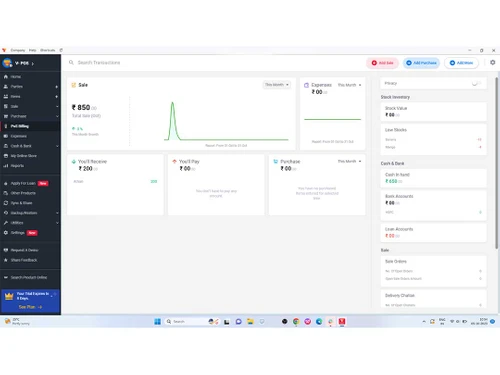Open Request A Demo
The image size is (500, 375).
tap(24, 250)
